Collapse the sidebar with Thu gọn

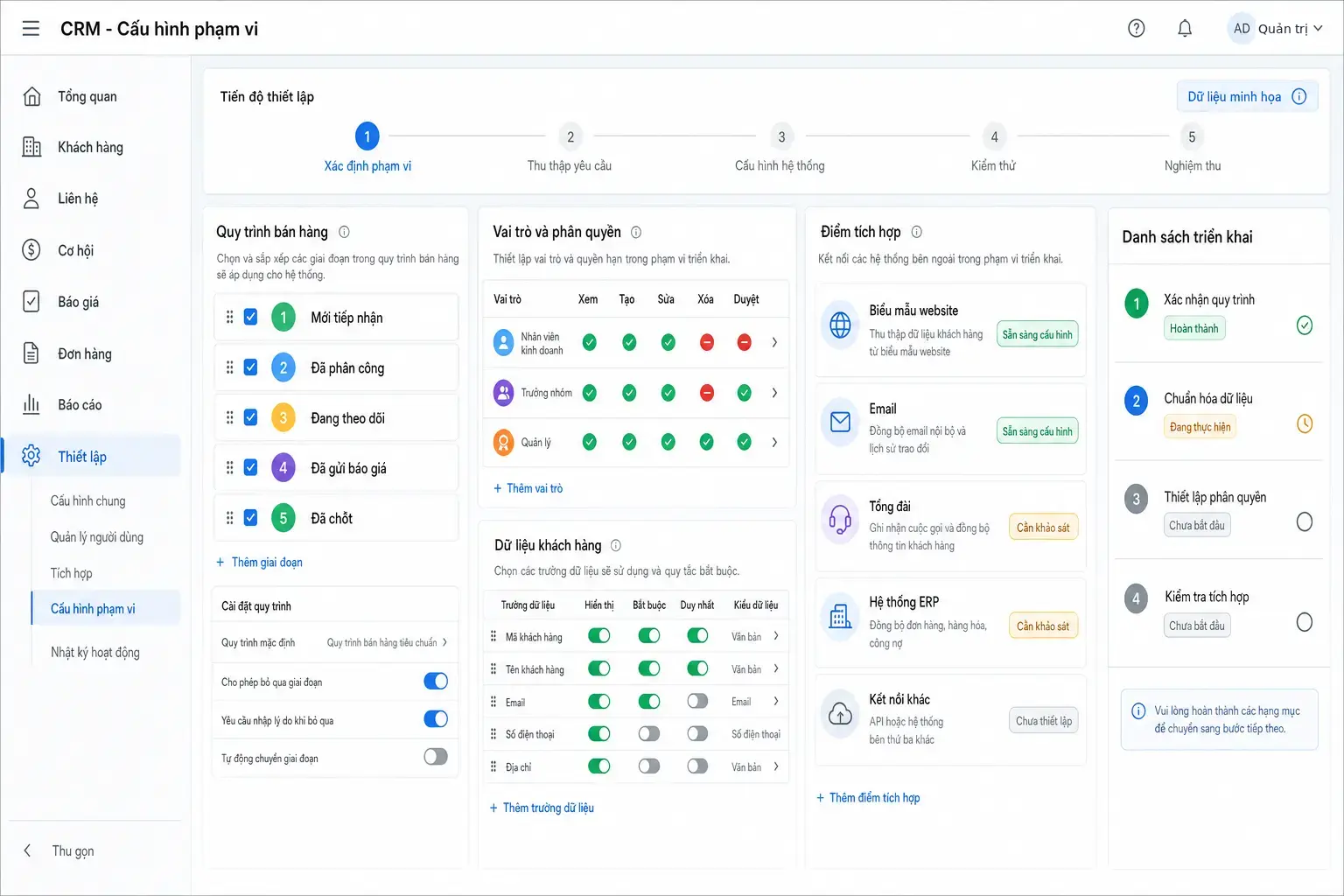[59, 850]
